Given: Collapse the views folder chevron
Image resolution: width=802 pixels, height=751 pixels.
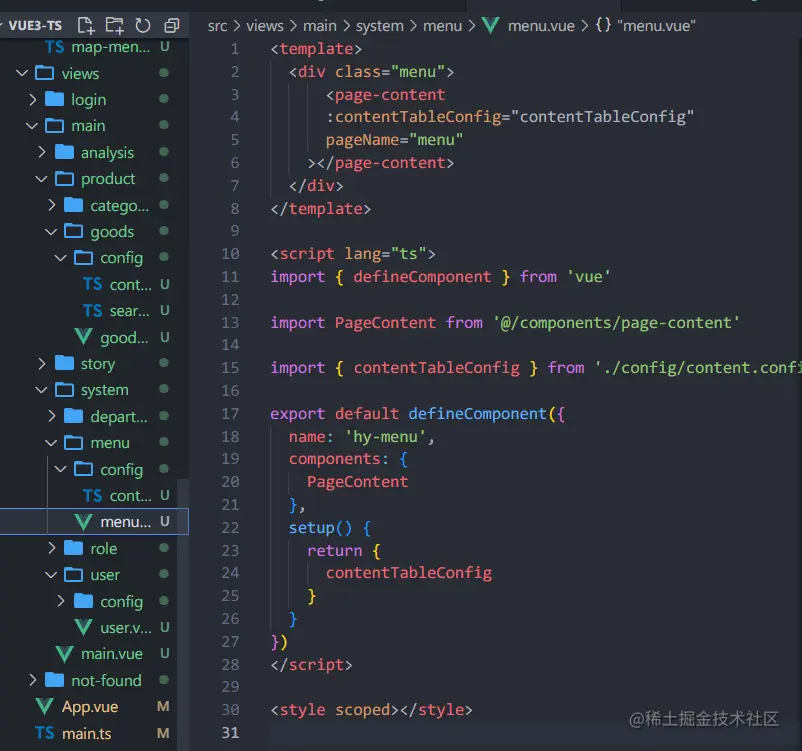Looking at the screenshot, I should [22, 73].
